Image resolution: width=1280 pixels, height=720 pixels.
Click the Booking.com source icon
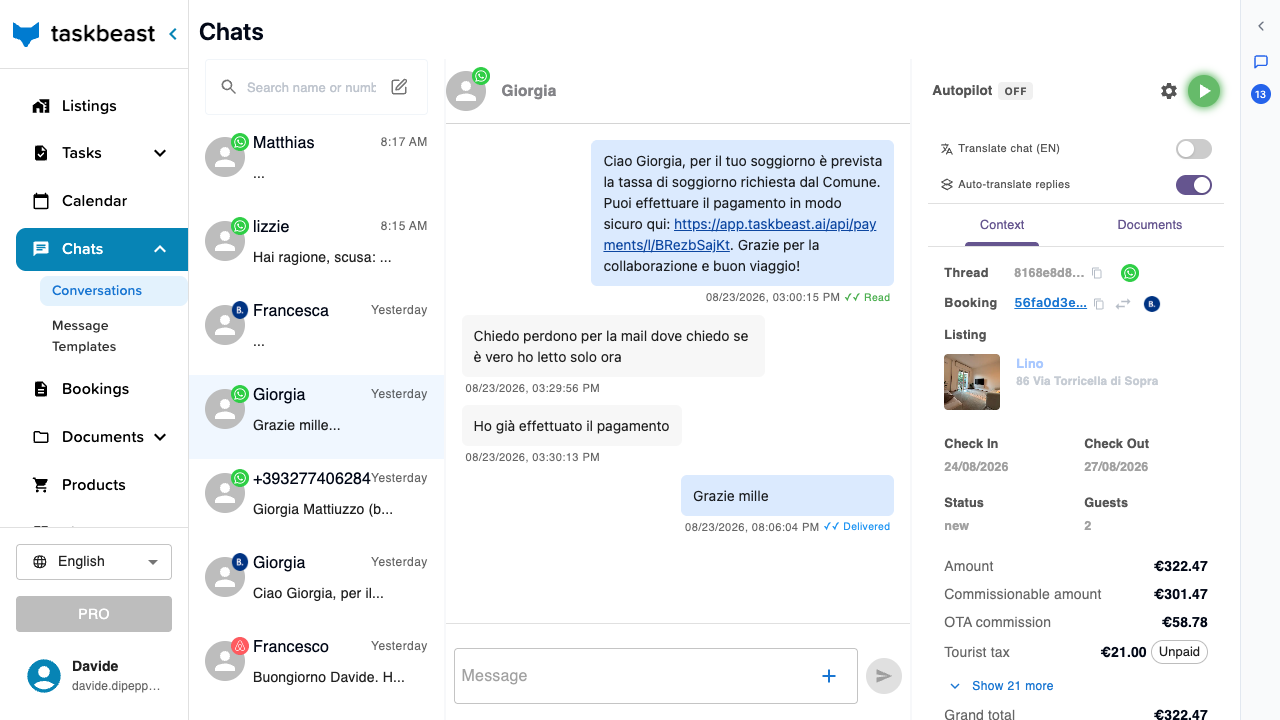click(1152, 304)
